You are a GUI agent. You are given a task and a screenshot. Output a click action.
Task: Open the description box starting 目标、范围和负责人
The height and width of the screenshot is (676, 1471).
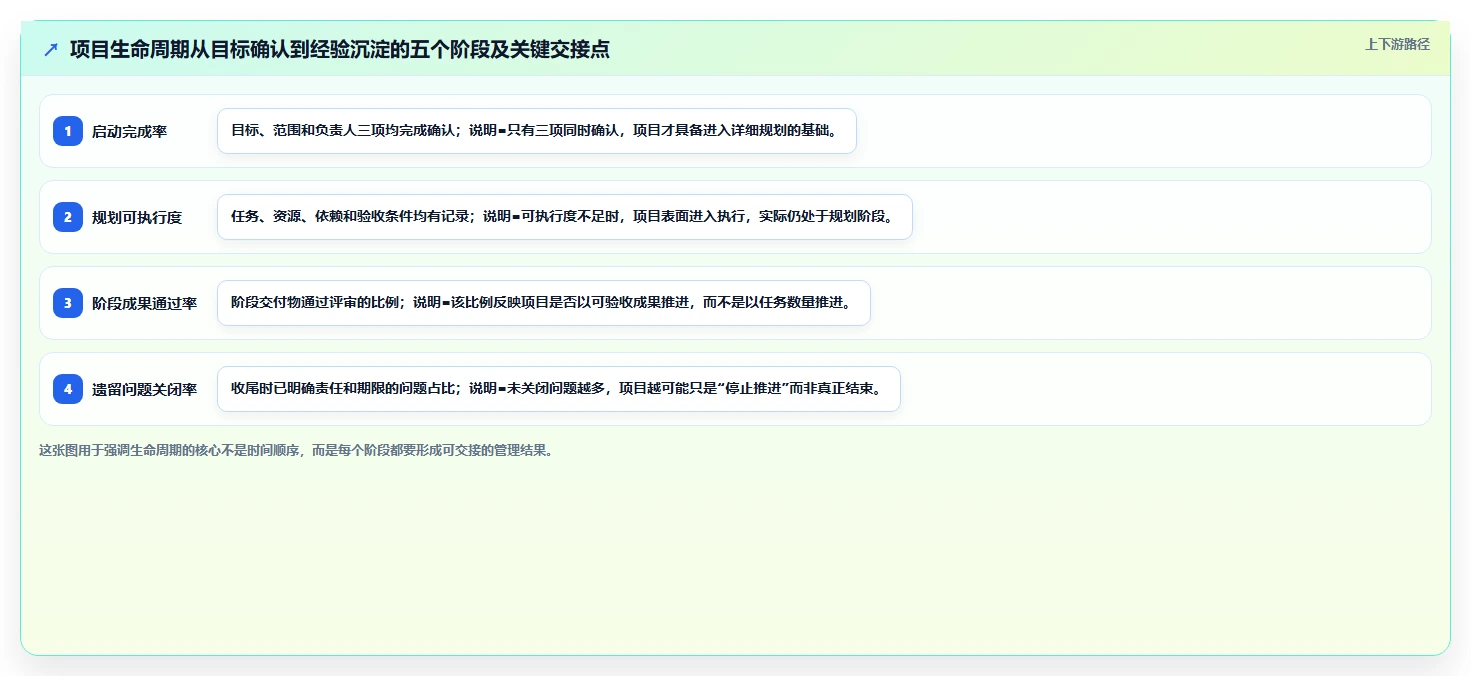[x=537, y=131]
